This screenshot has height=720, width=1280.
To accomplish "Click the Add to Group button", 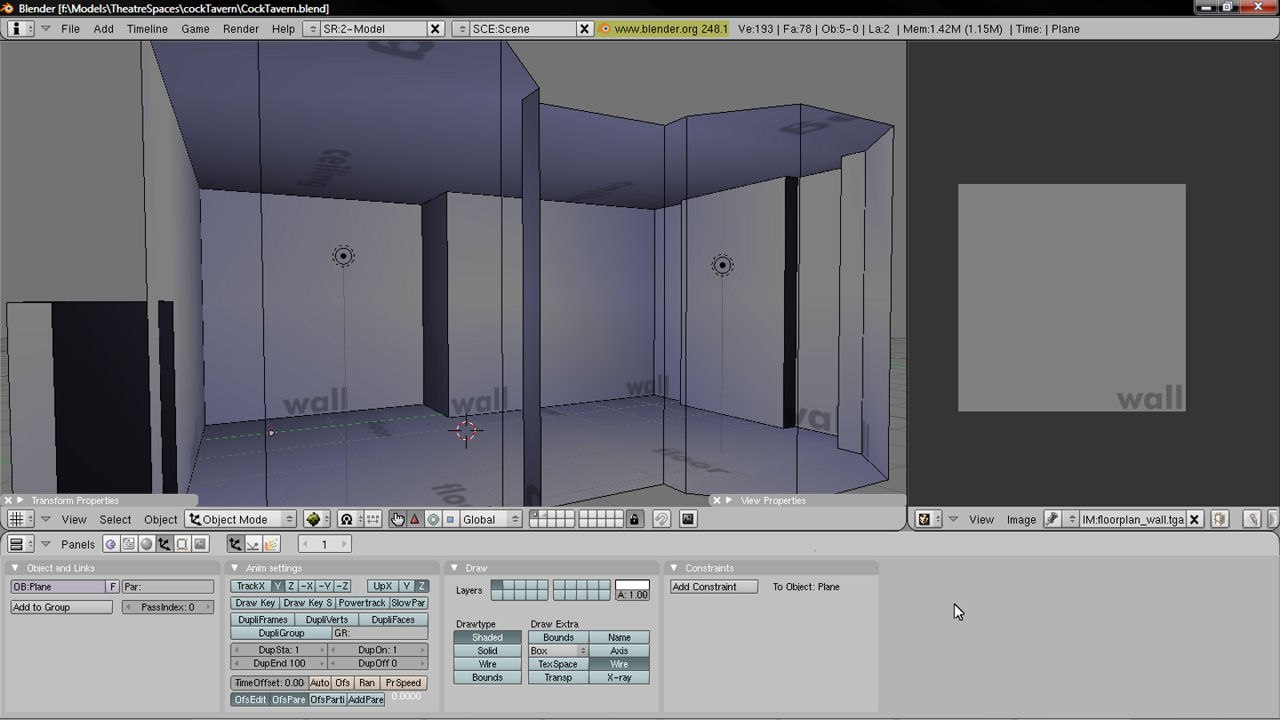I will (x=62, y=607).
